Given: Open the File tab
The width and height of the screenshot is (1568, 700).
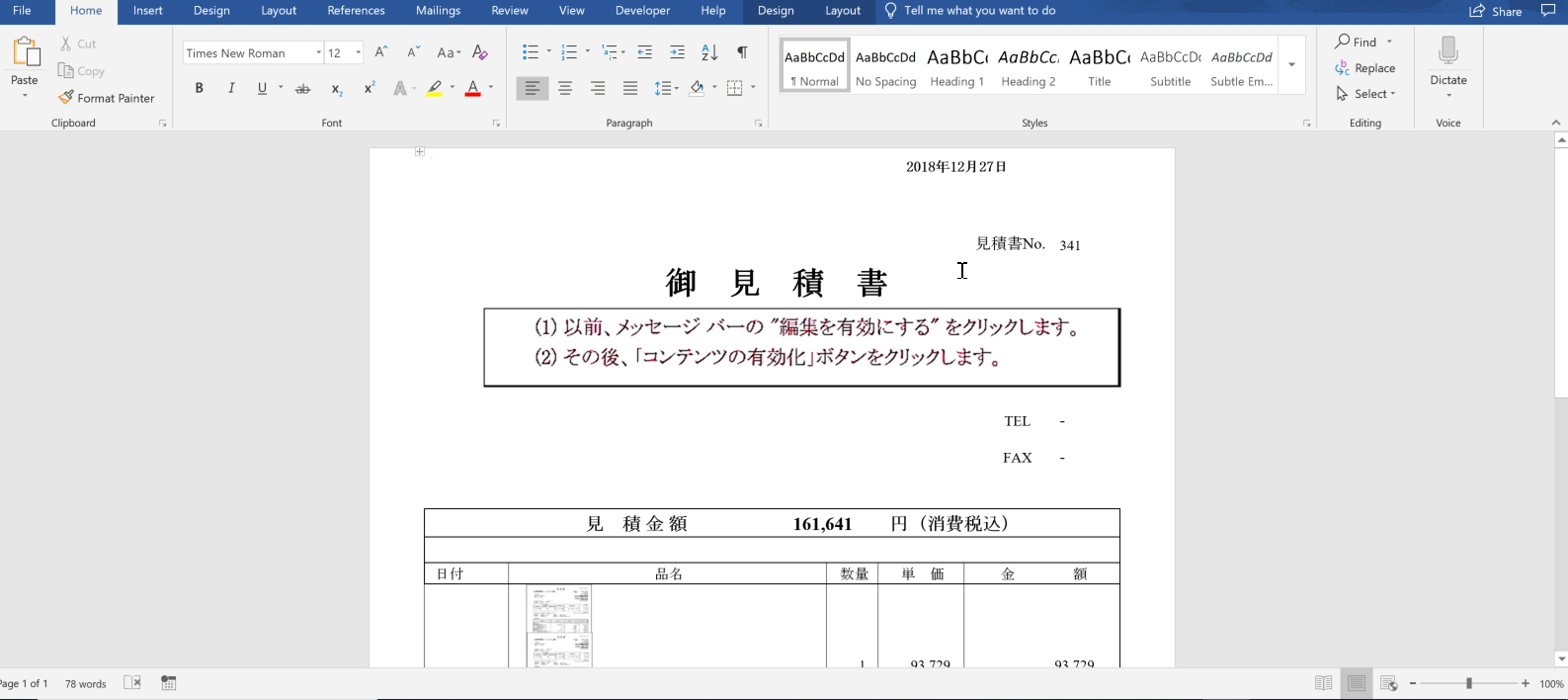Looking at the screenshot, I should [22, 11].
